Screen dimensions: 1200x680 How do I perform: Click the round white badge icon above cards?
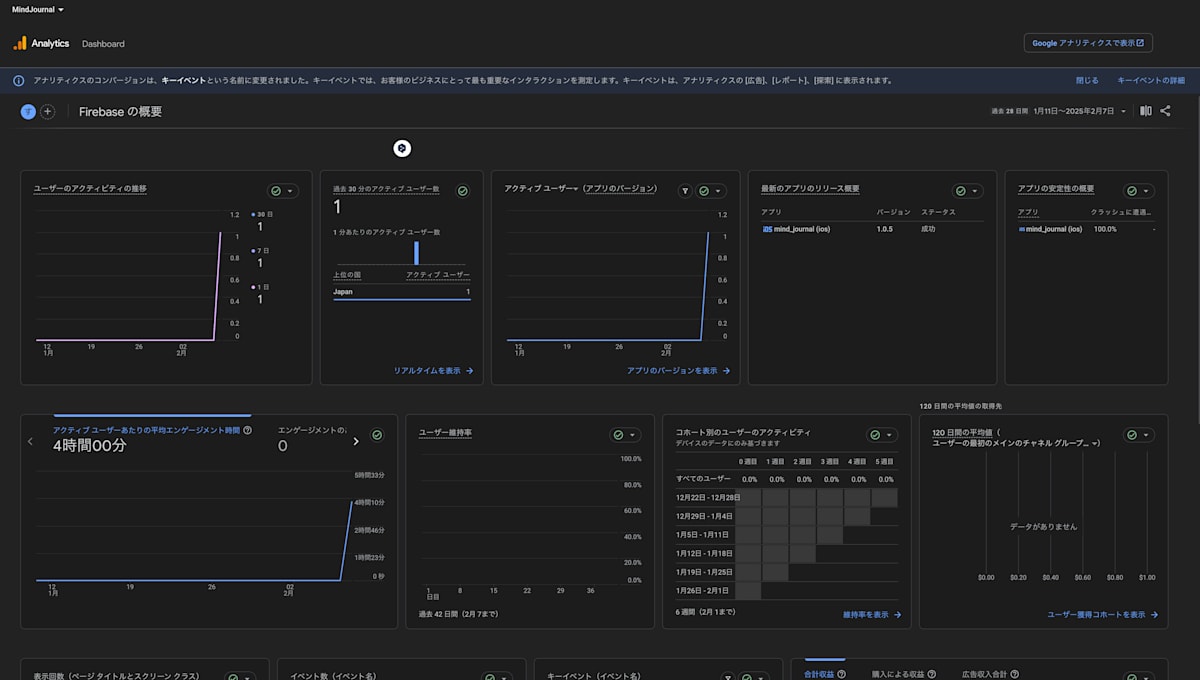tap(402, 149)
